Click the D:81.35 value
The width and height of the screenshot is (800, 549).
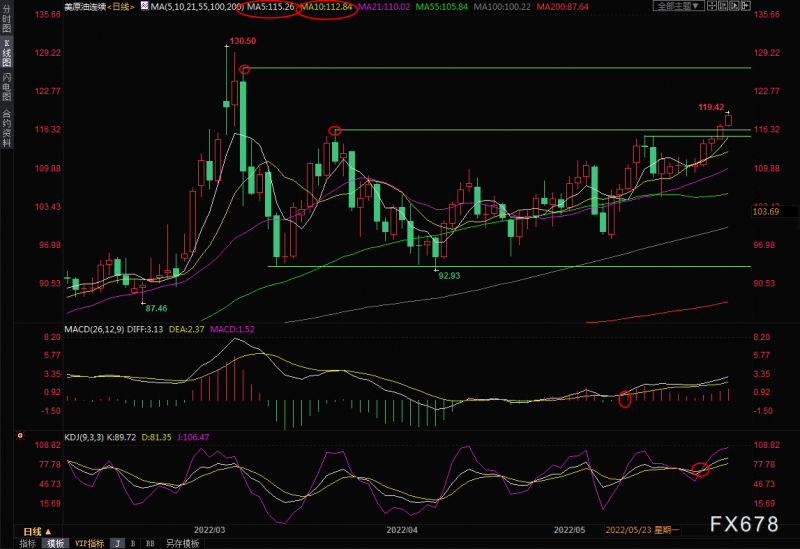click(x=156, y=437)
